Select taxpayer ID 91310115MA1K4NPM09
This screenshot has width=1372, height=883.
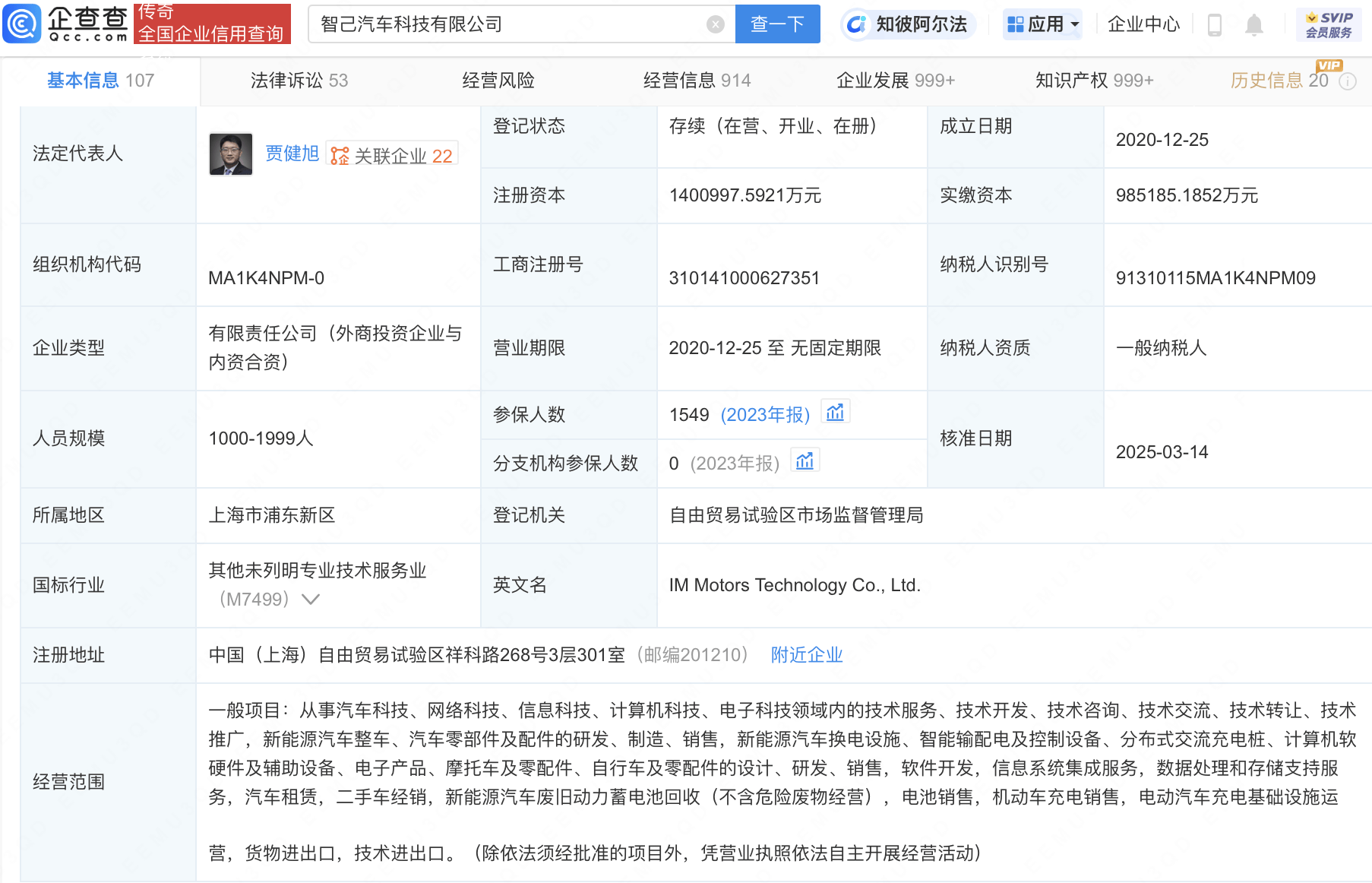point(1216,278)
